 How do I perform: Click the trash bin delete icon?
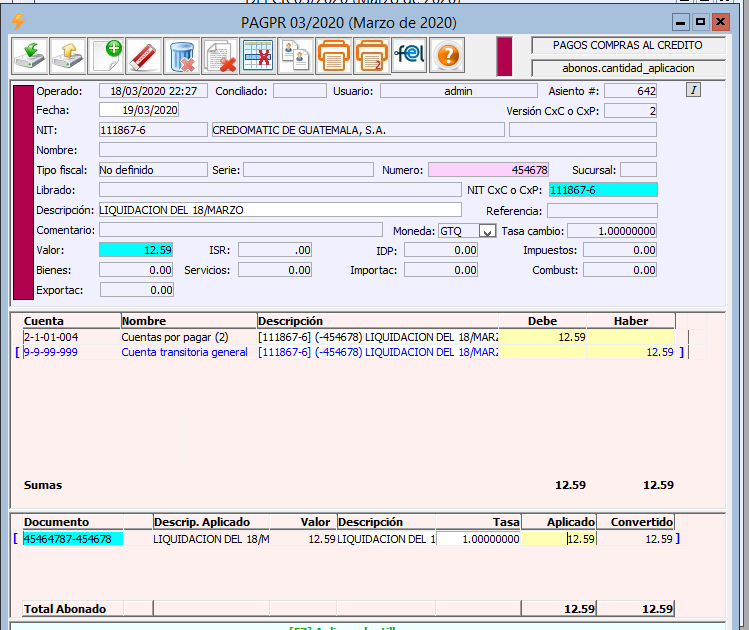point(182,55)
